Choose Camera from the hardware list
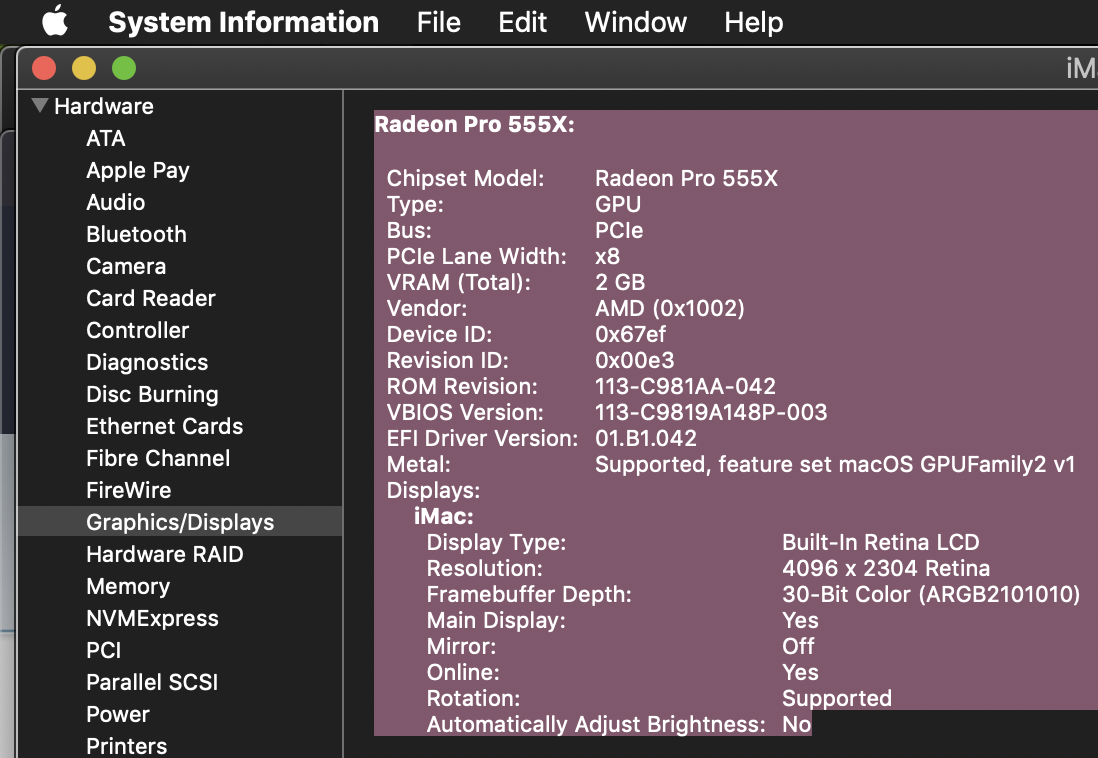The image size is (1098, 758). coord(126,267)
